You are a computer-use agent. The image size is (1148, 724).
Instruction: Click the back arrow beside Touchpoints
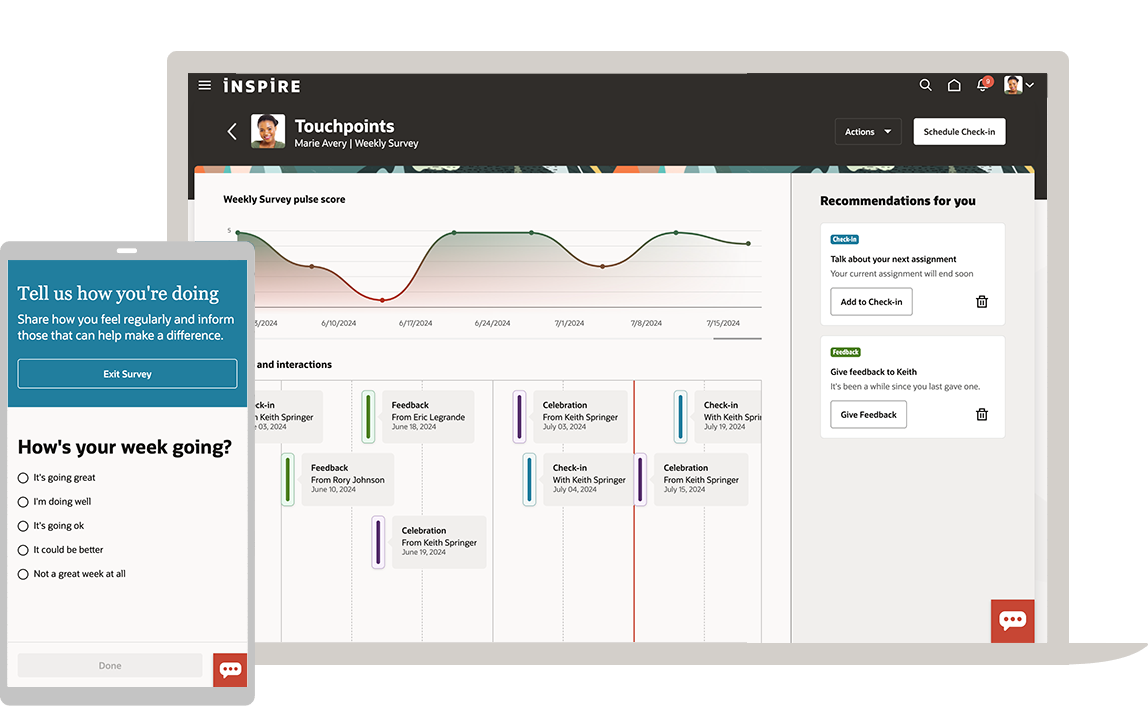click(232, 131)
